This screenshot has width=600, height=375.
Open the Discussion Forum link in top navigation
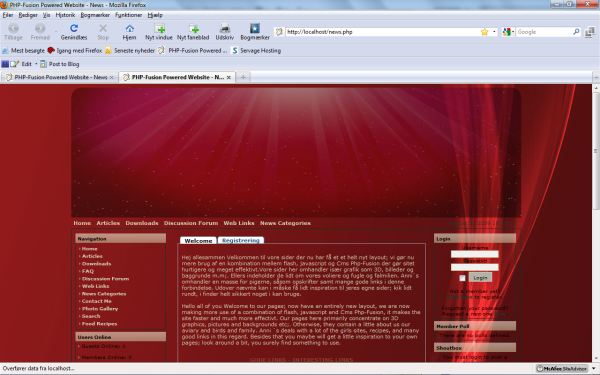tap(191, 223)
